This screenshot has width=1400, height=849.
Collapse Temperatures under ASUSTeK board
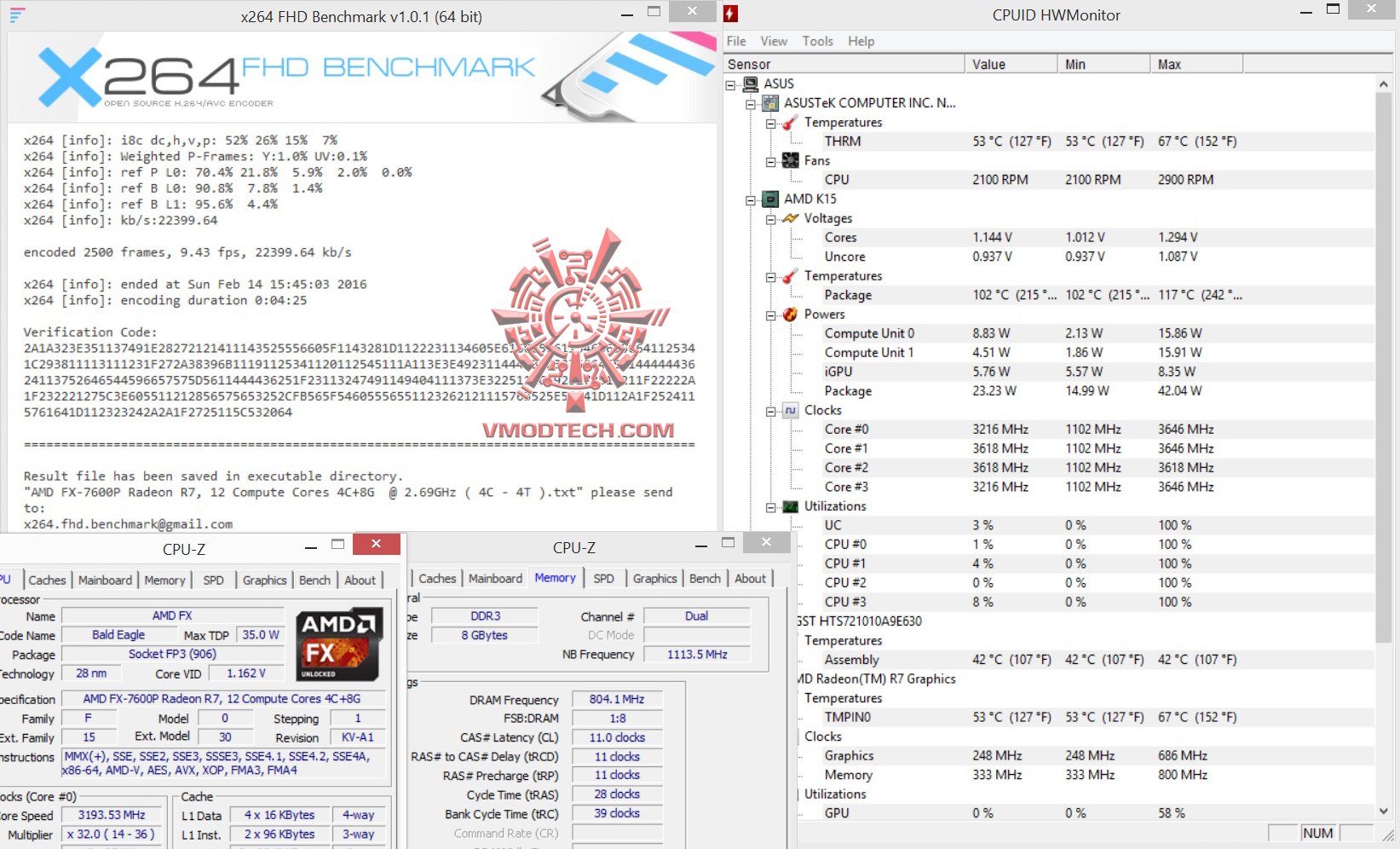[770, 124]
